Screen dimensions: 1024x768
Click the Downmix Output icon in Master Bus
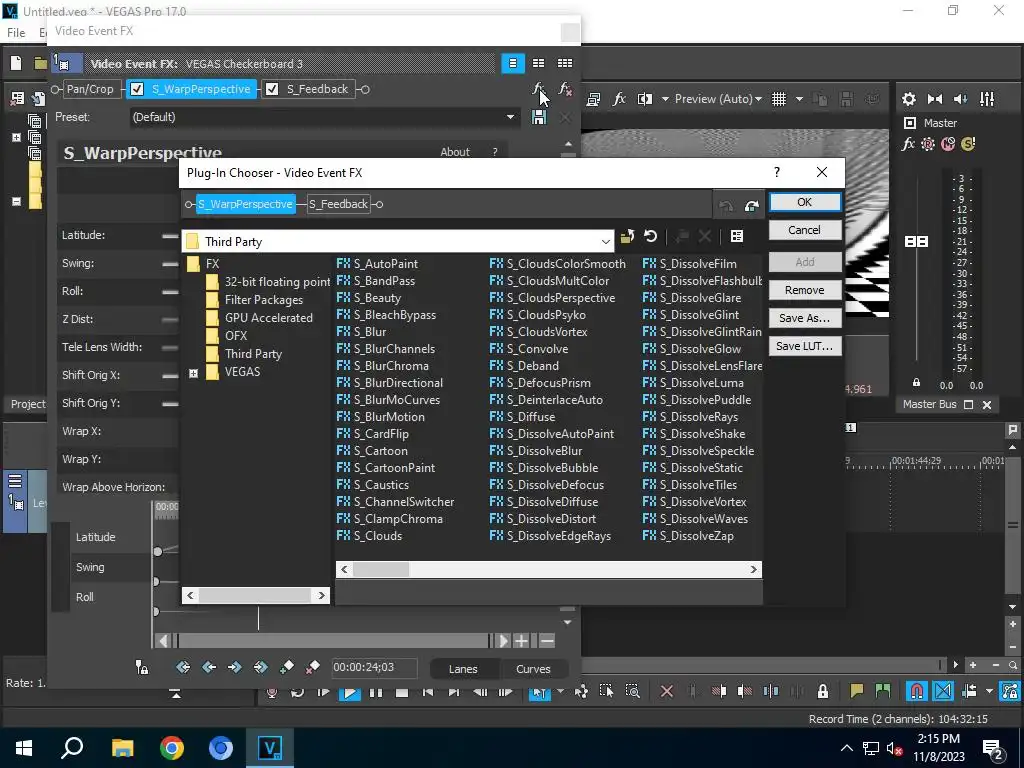pyautogui.click(x=935, y=99)
